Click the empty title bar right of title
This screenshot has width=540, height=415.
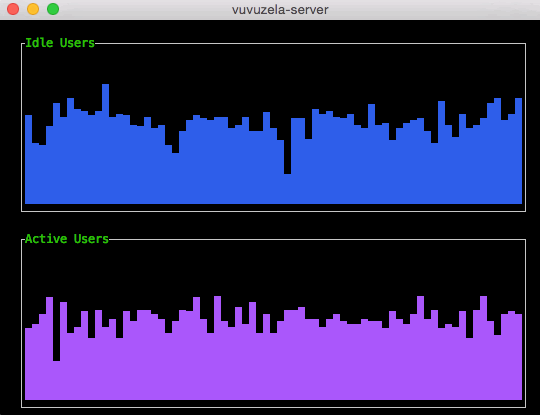pos(430,10)
